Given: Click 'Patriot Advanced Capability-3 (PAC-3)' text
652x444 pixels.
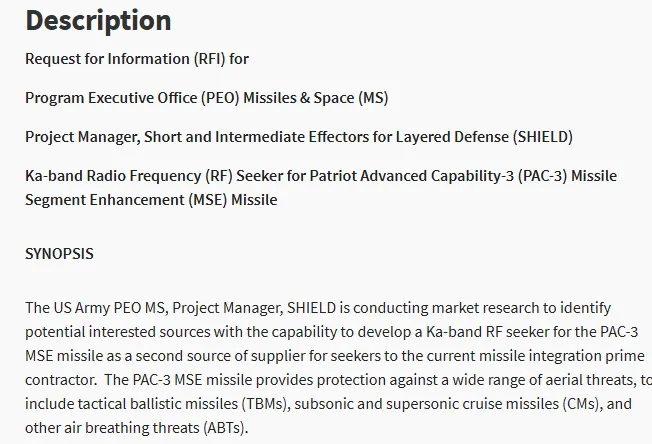Looking at the screenshot, I should coord(438,176).
